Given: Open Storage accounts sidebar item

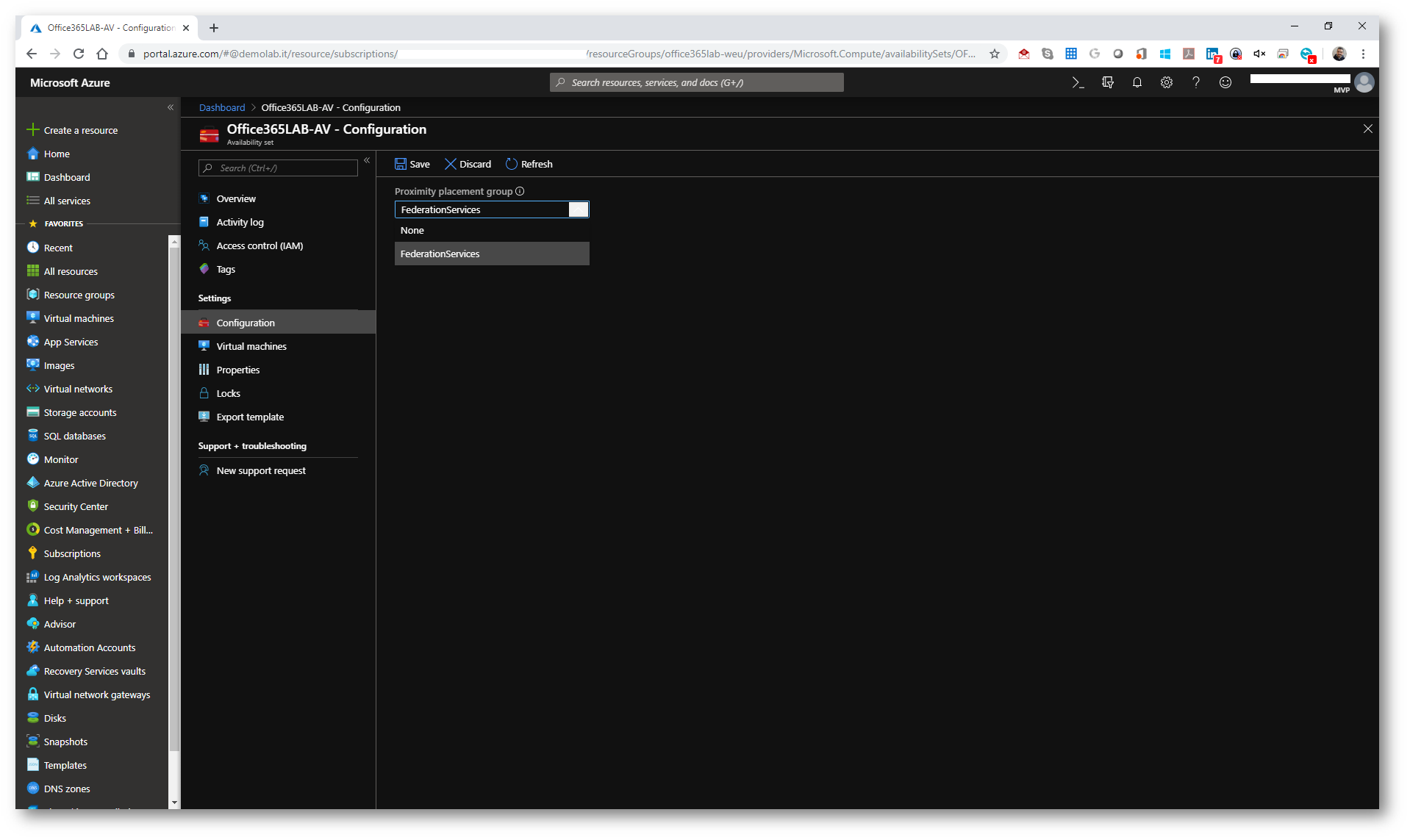Looking at the screenshot, I should (80, 412).
